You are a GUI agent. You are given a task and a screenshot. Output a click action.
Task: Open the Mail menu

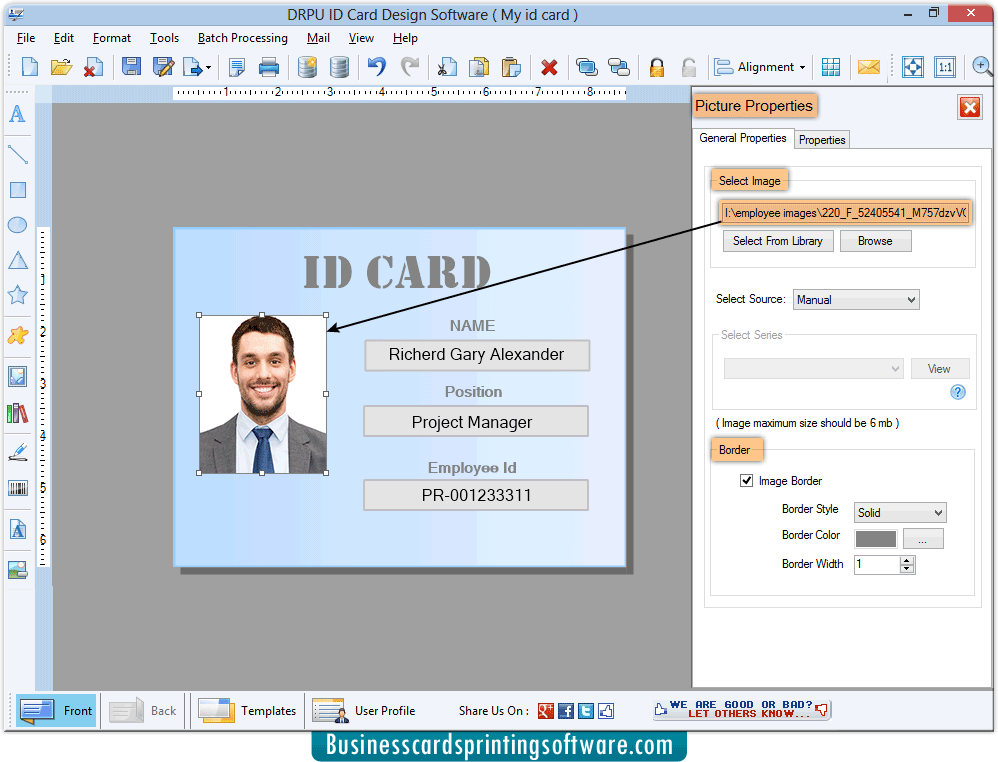click(318, 38)
